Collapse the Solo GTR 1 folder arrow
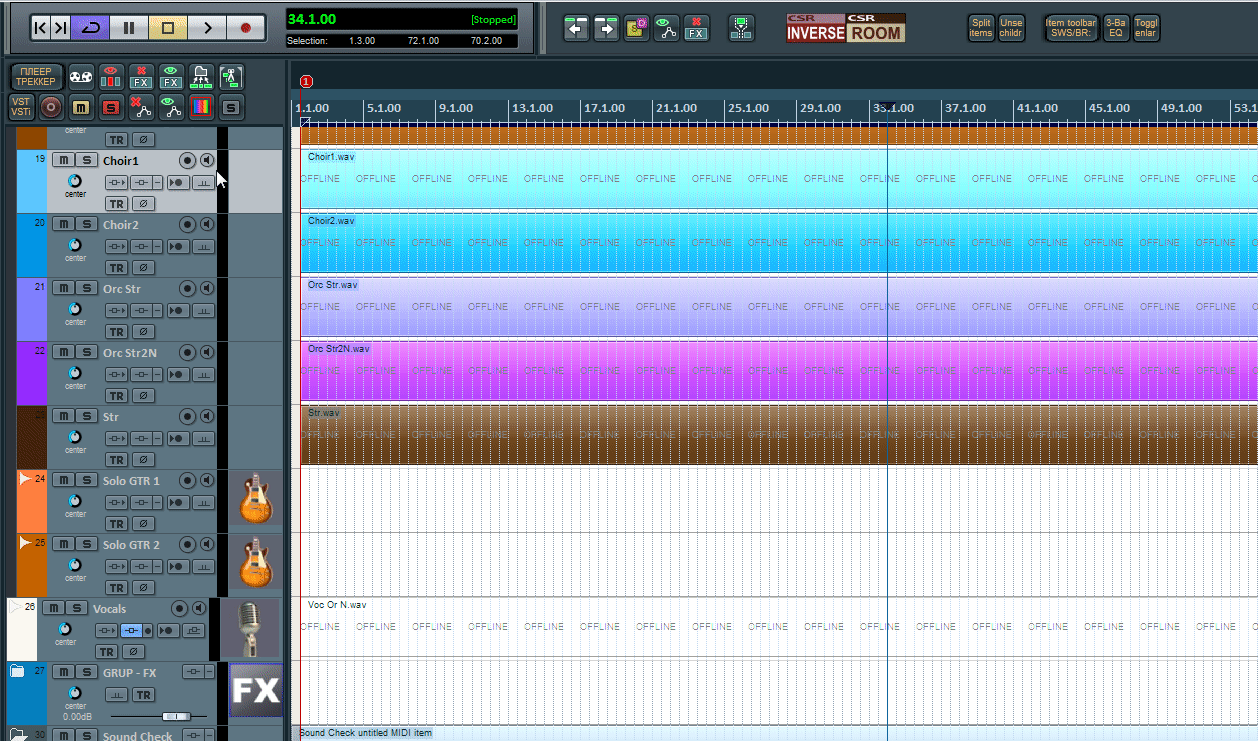Image resolution: width=1258 pixels, height=741 pixels. click(x=25, y=479)
